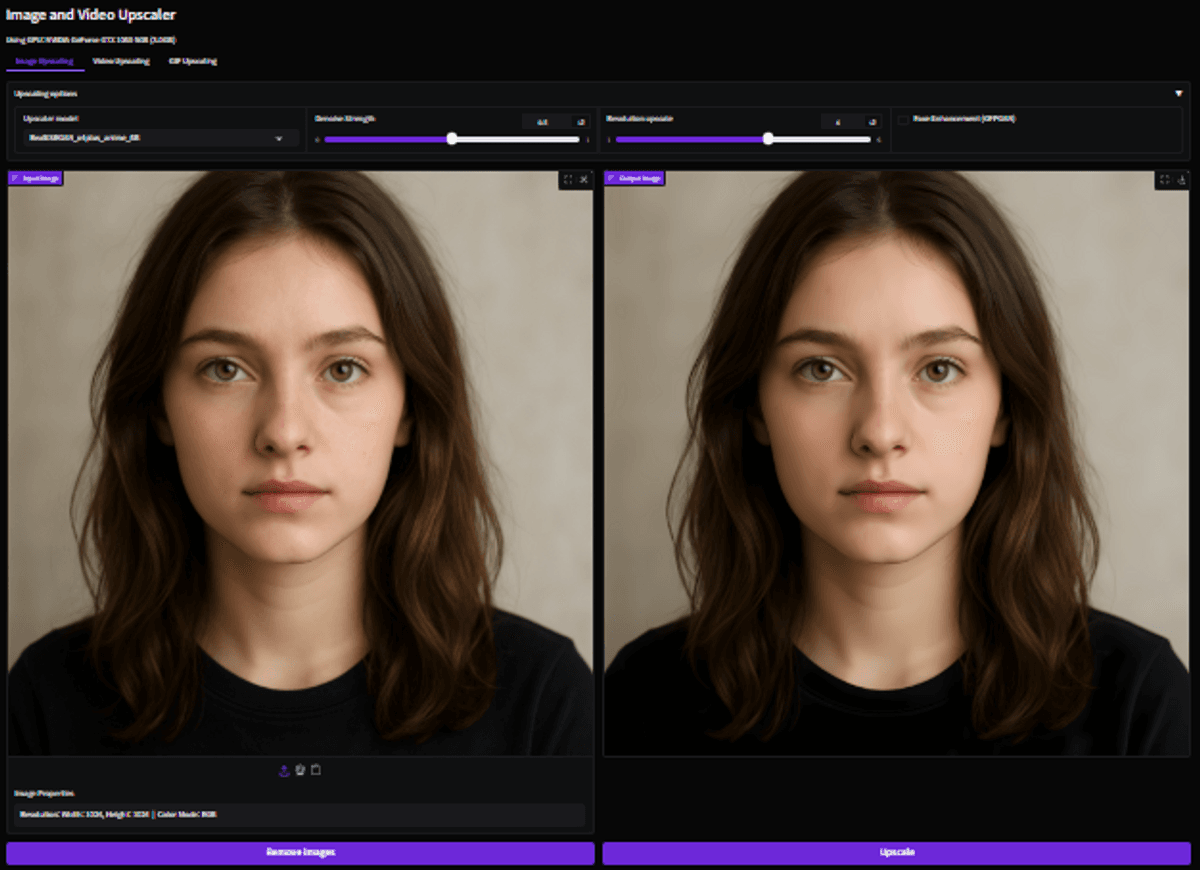Click the Upscale button

pos(896,853)
